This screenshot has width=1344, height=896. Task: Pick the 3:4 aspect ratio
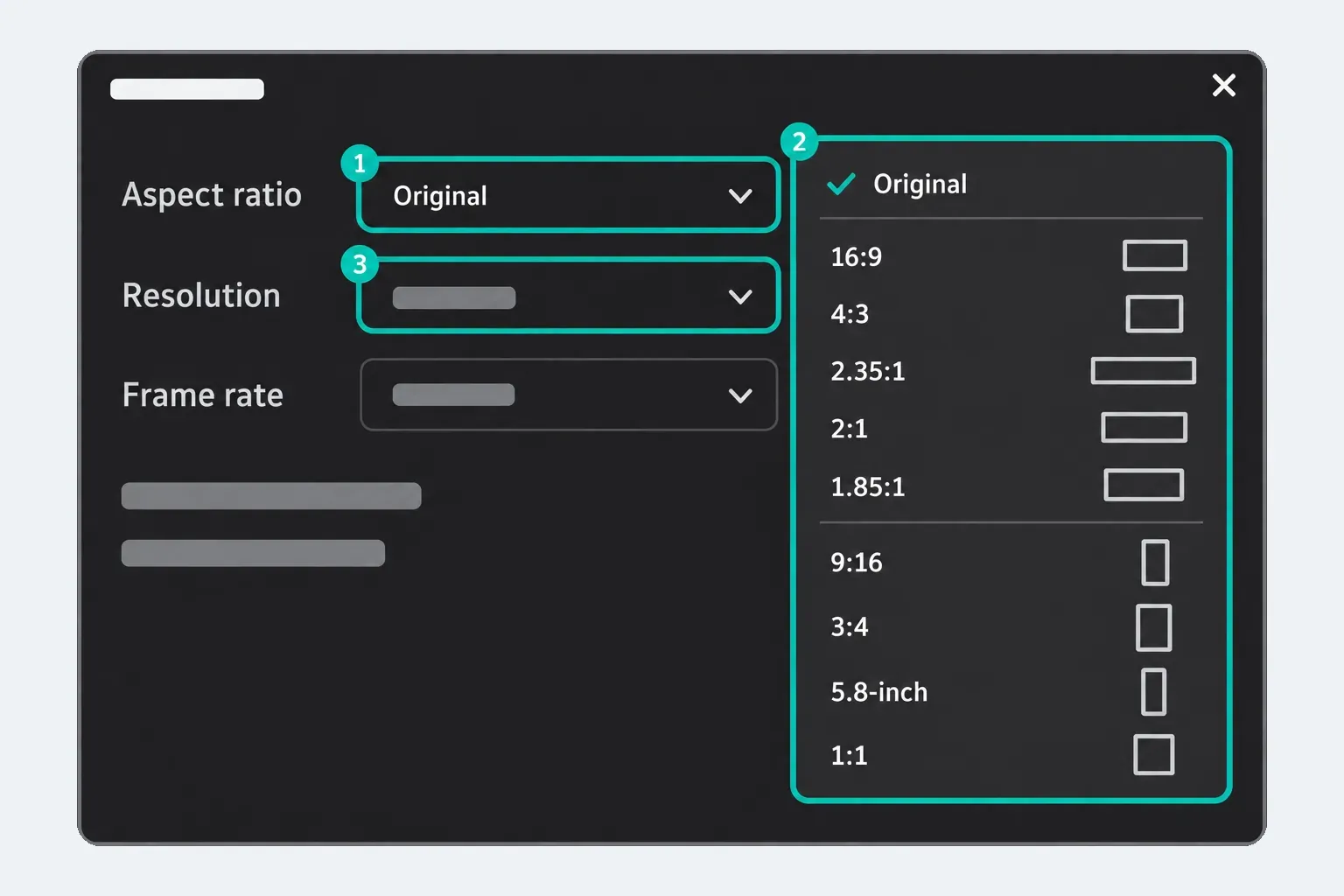pos(1011,626)
